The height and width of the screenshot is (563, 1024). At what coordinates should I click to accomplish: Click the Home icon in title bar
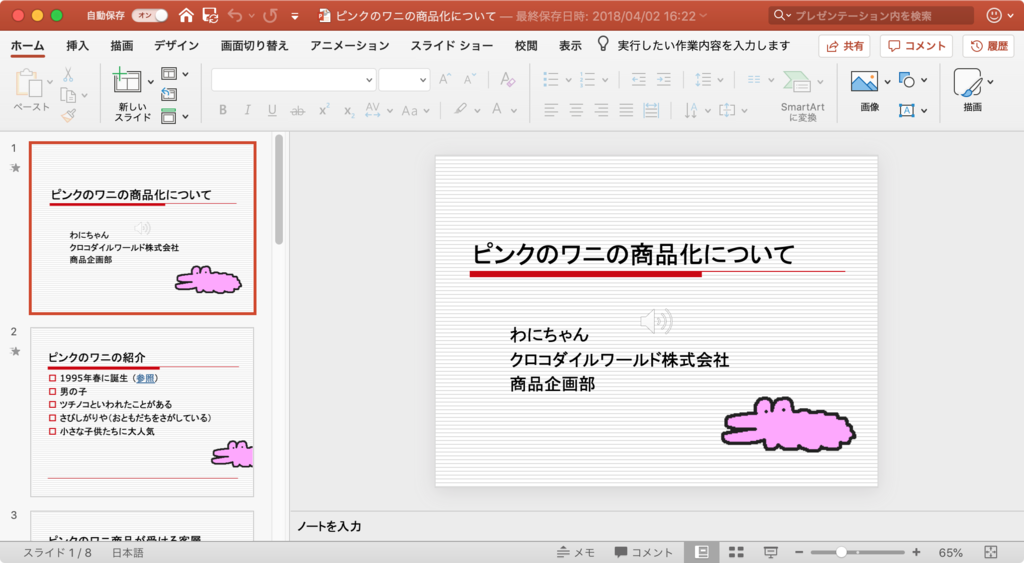(x=186, y=15)
